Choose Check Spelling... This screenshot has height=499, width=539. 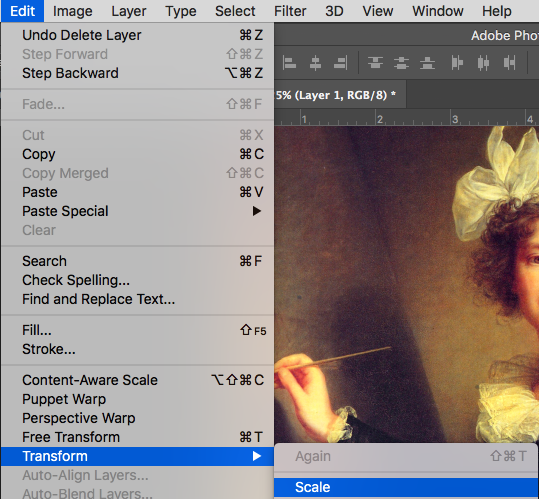pyautogui.click(x=138, y=280)
